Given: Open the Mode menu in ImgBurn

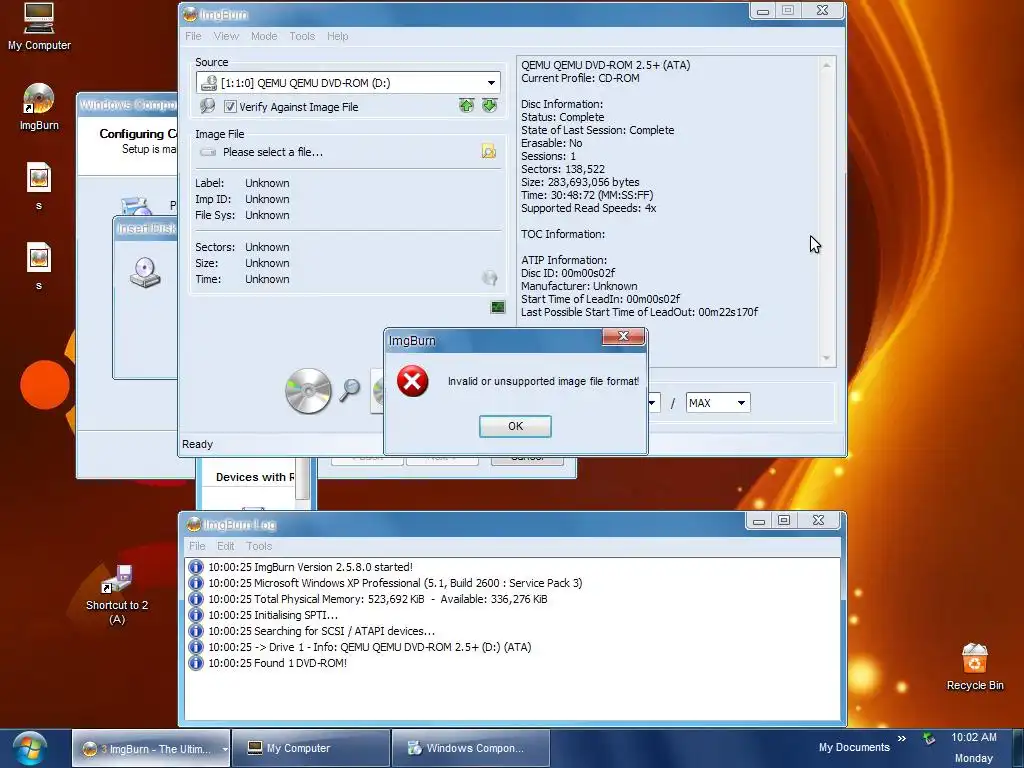Looking at the screenshot, I should click(x=264, y=36).
